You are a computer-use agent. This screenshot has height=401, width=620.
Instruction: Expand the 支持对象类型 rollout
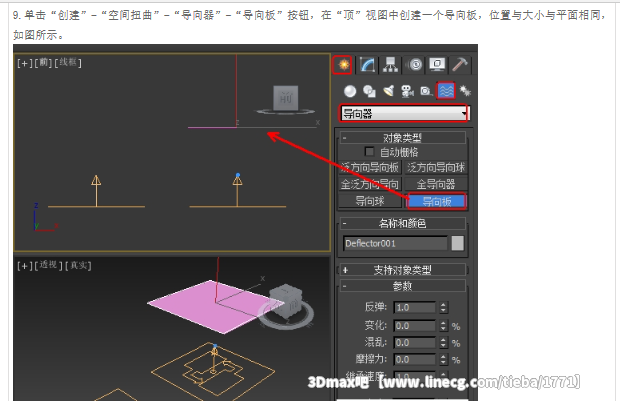click(x=403, y=270)
